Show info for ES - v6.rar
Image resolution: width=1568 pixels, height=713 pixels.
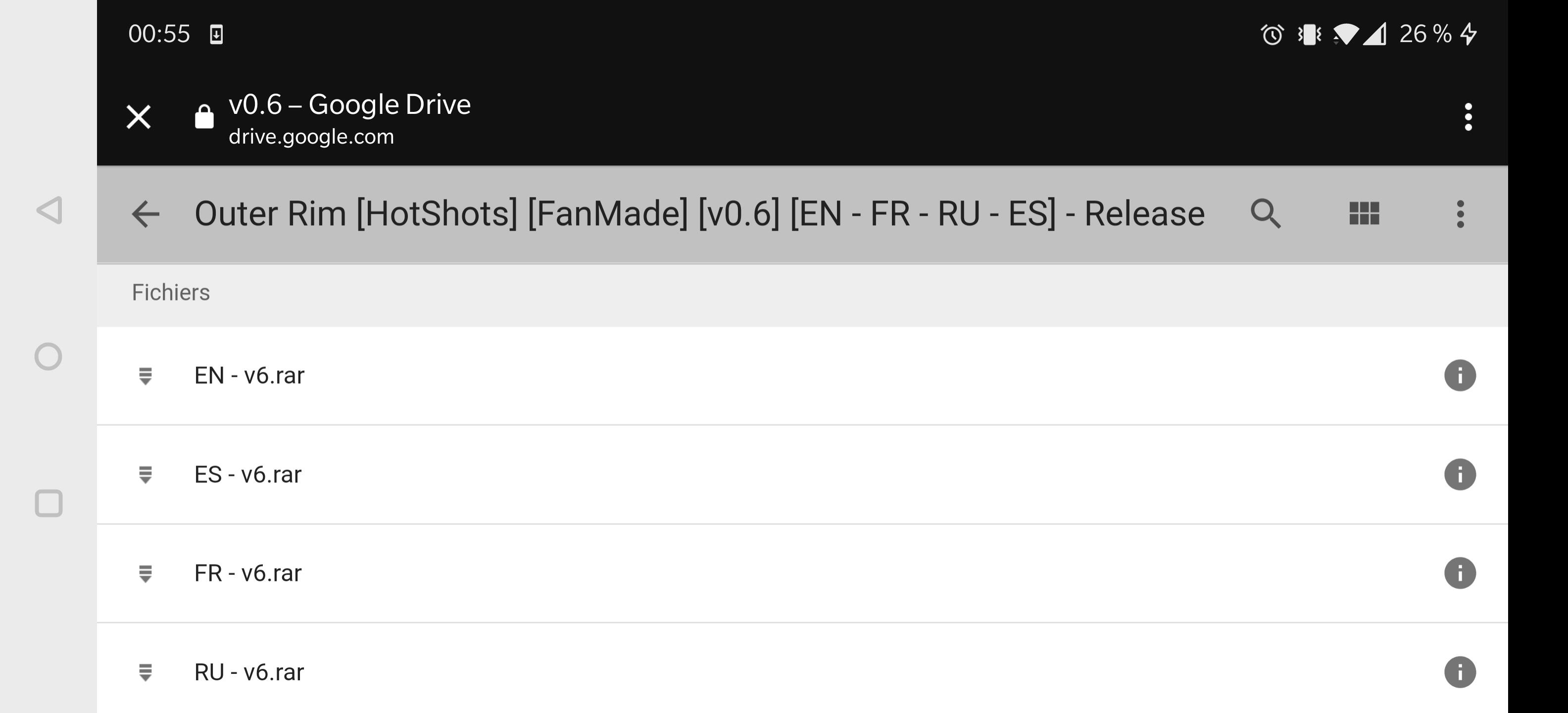click(1460, 474)
